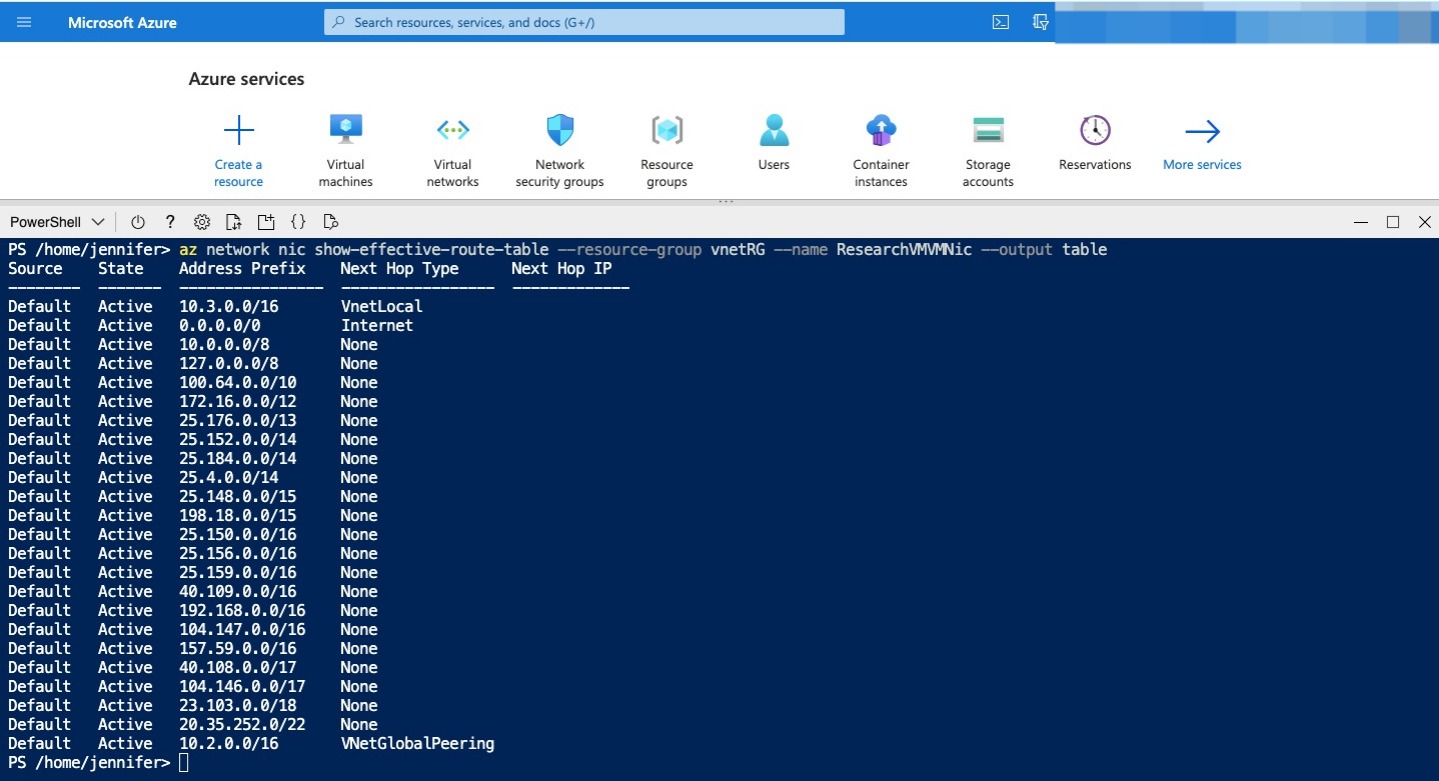Open the Network security groups shield icon
1439x781 pixels.
tap(560, 130)
